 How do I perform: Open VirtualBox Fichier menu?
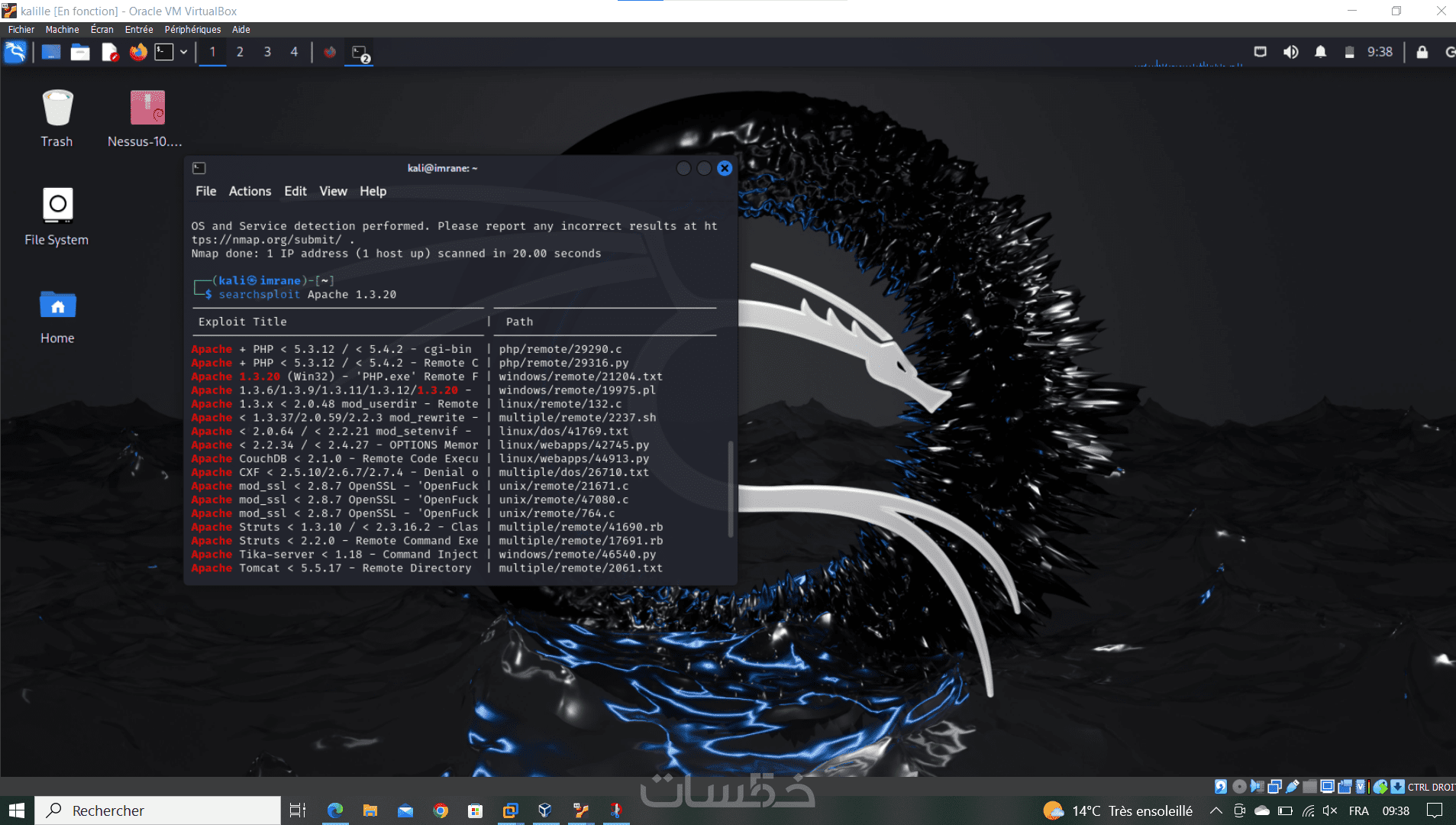pyautogui.click(x=21, y=29)
